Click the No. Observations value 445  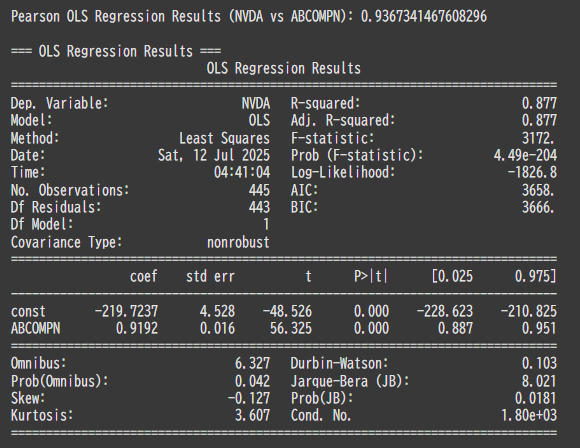(x=259, y=190)
